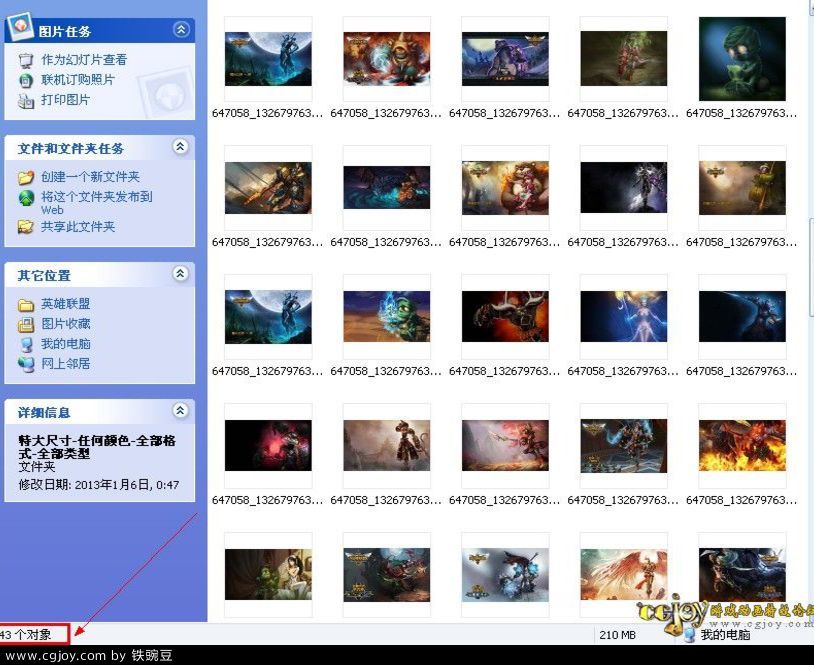Click the publish-to-Web icon in file tasks

26,198
